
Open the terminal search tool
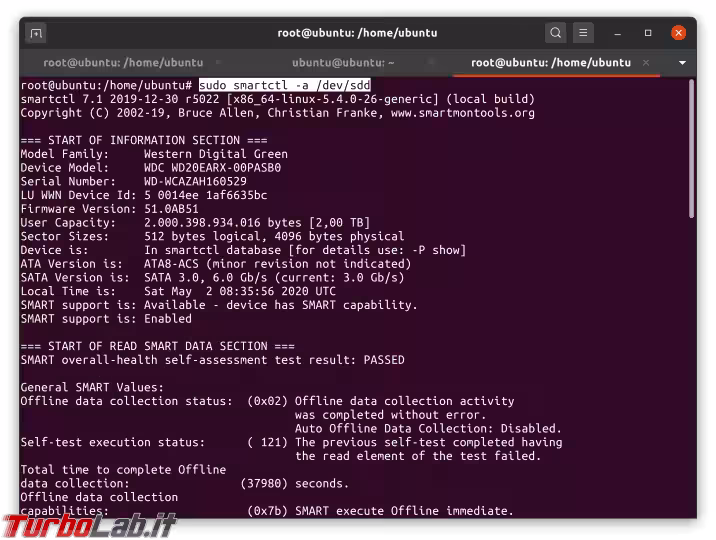(555, 33)
